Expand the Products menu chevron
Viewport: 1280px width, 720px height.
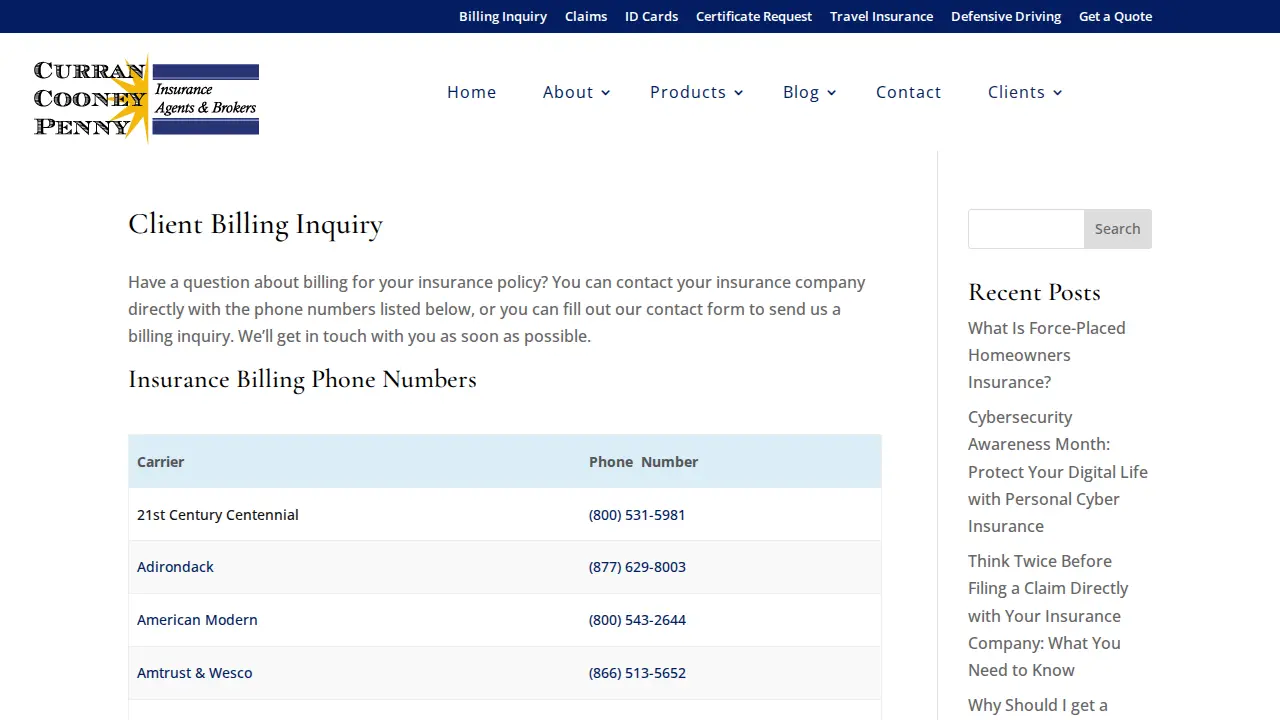coord(738,93)
